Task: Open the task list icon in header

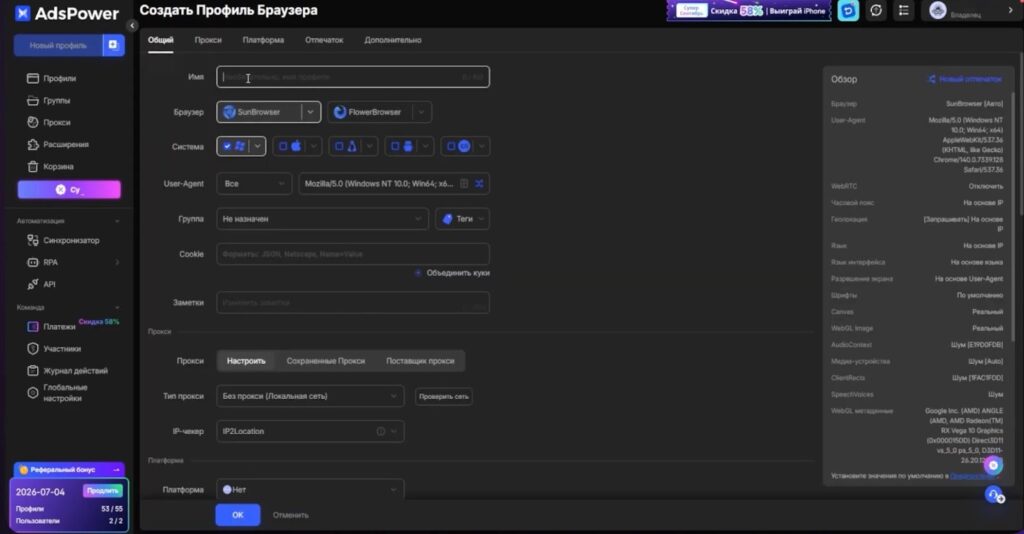Action: click(904, 10)
